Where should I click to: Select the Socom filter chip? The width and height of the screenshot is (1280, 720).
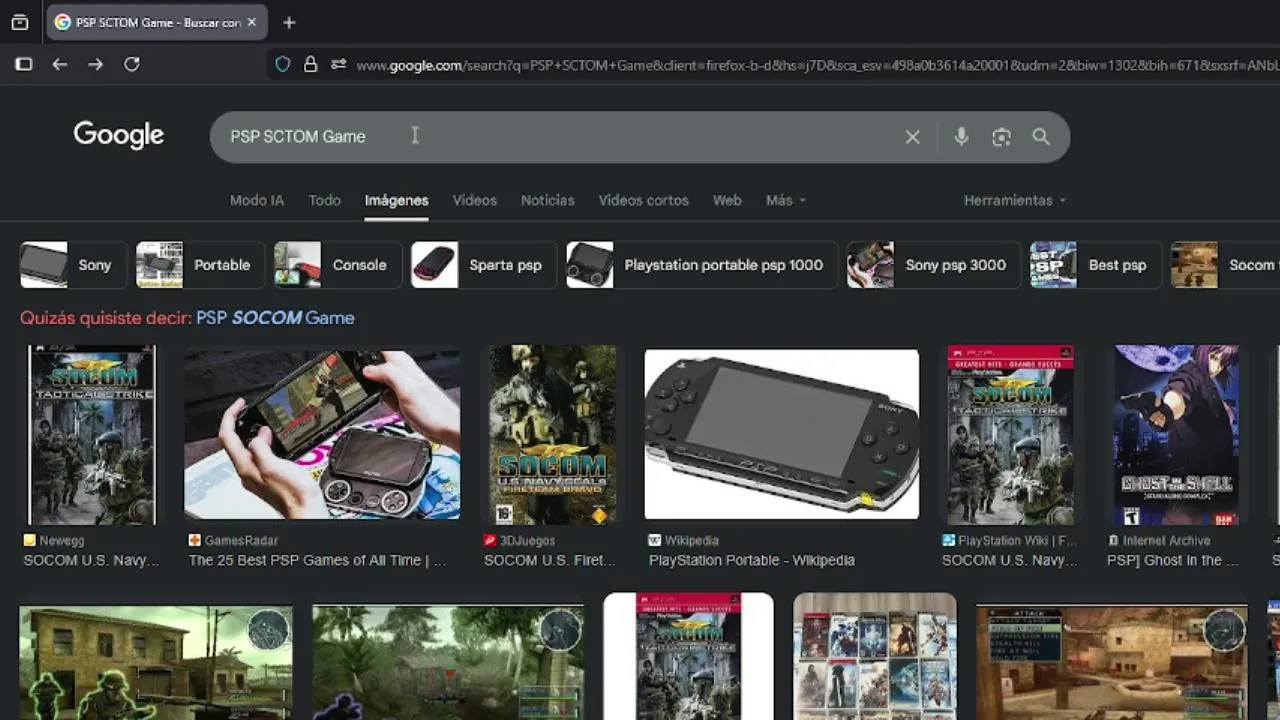click(x=1225, y=265)
